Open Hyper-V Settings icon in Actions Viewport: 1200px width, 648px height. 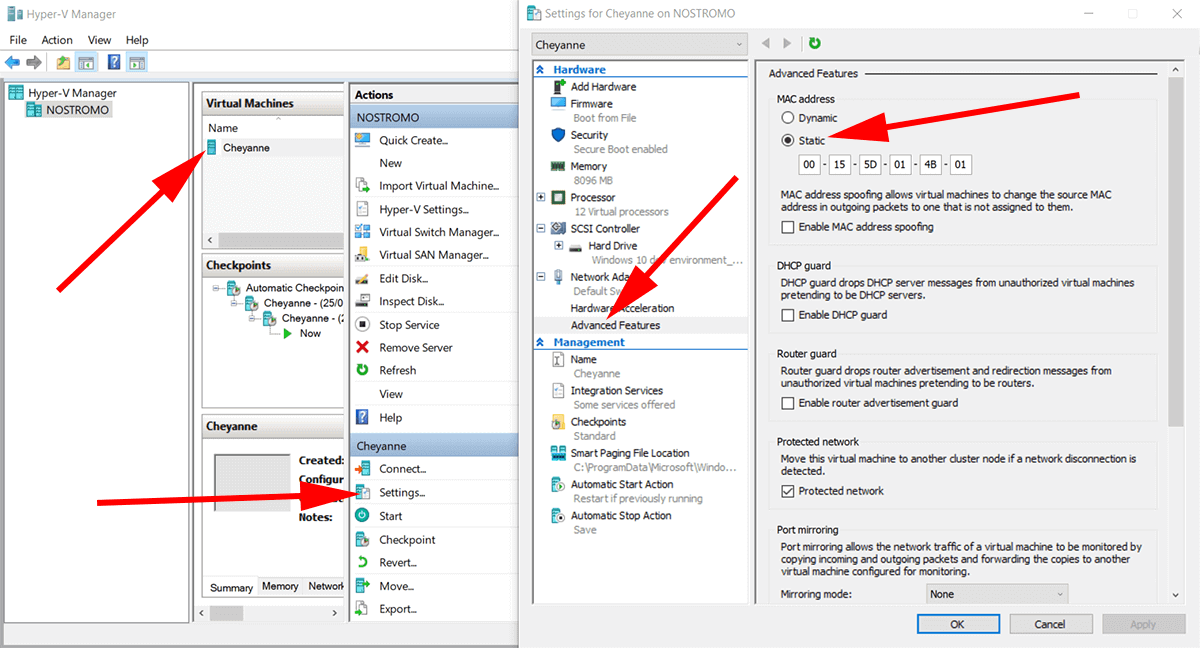362,210
